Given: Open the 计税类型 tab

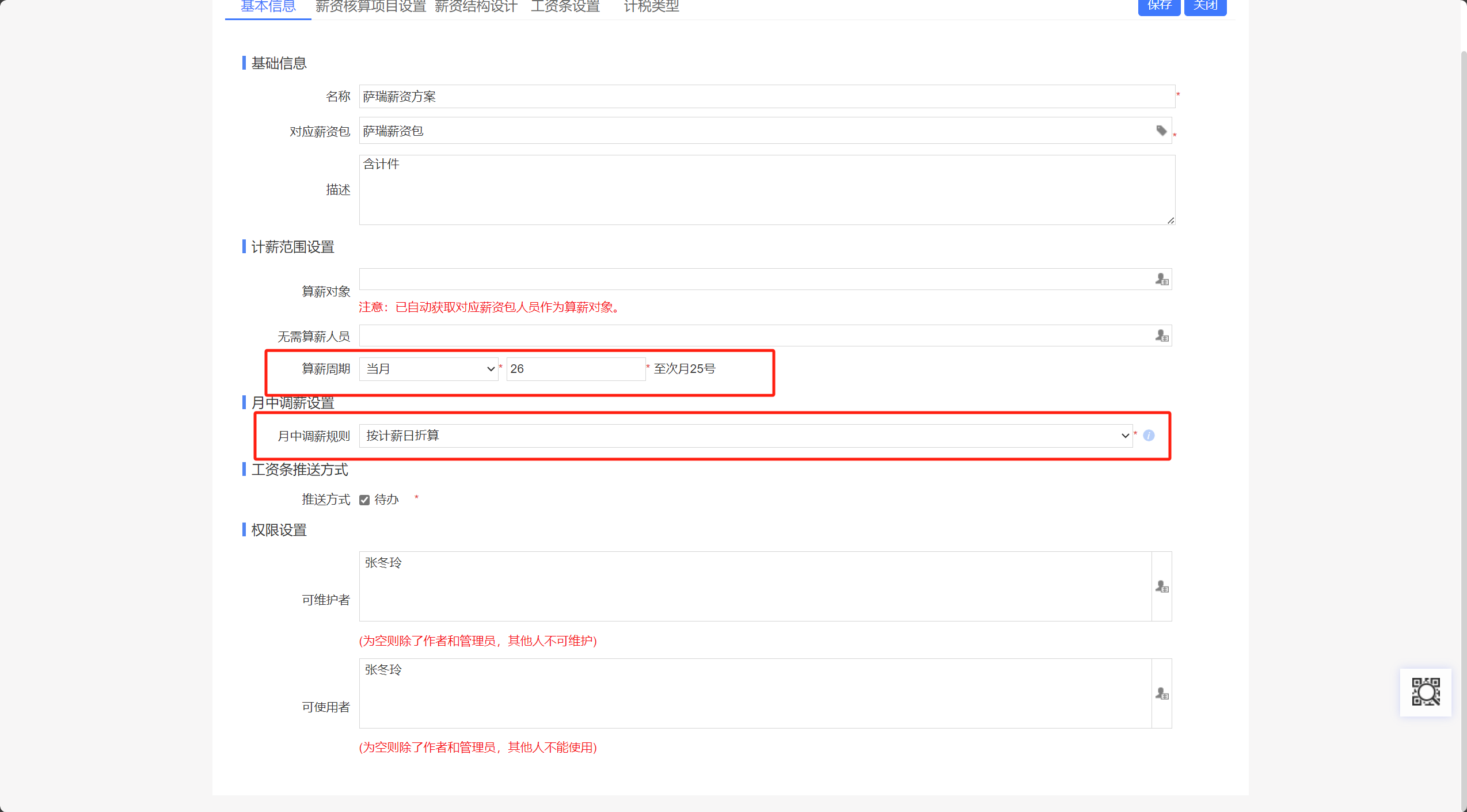Looking at the screenshot, I should pos(651,7).
